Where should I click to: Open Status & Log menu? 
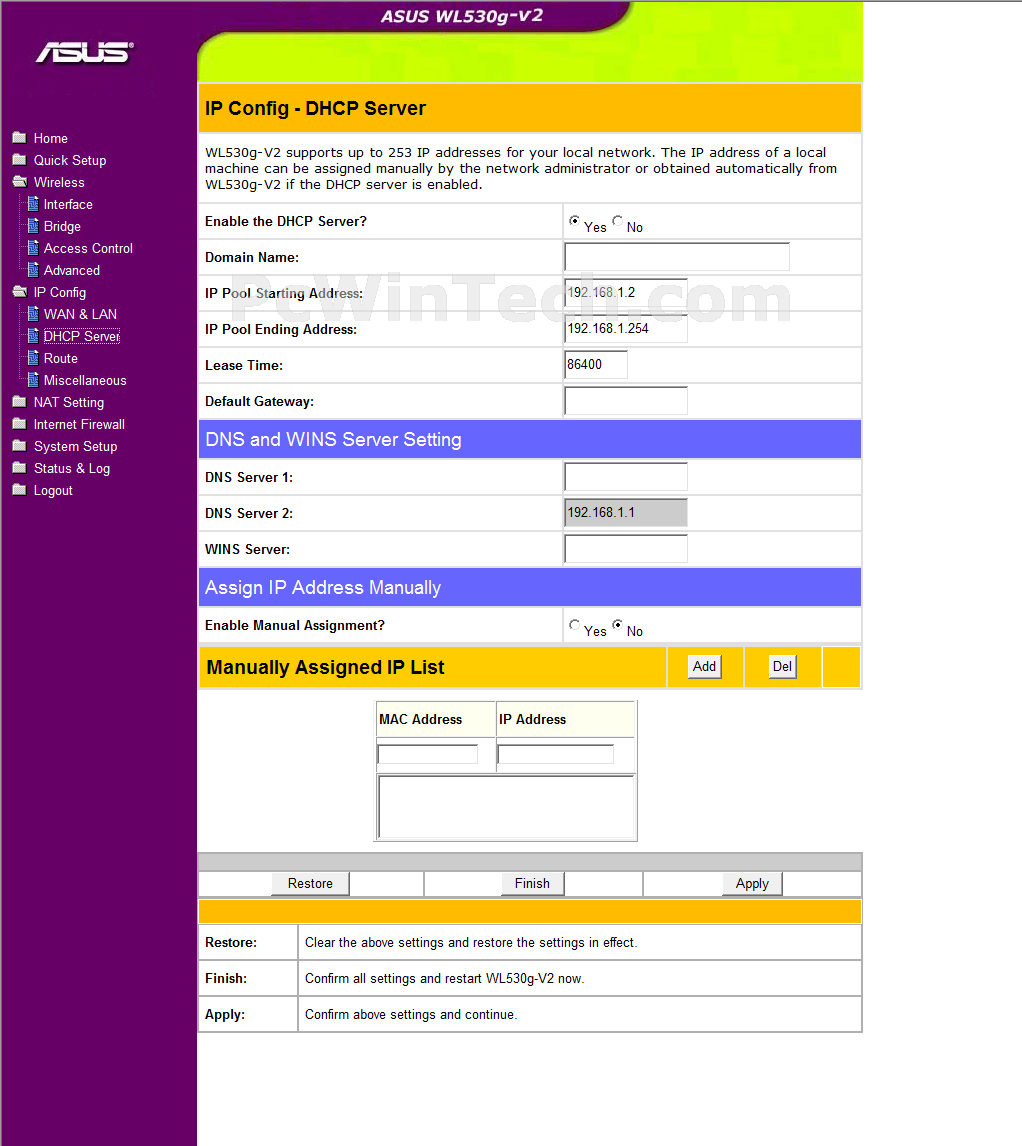click(72, 468)
